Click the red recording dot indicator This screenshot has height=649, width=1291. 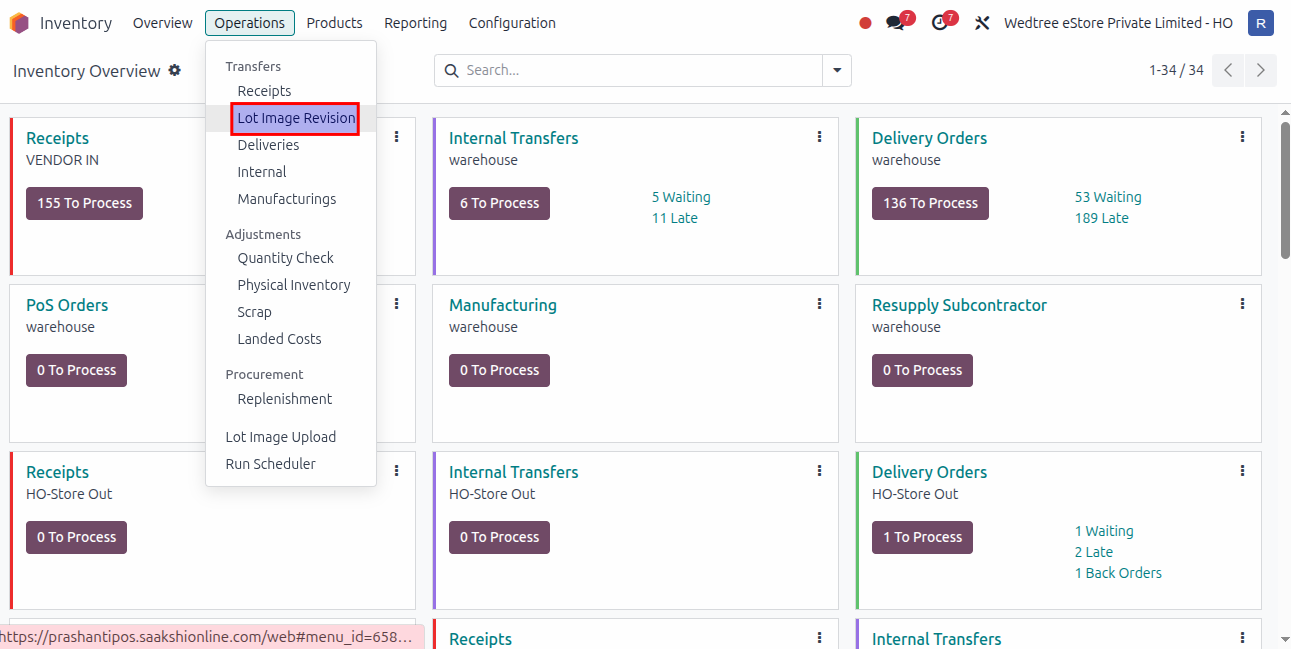click(865, 23)
